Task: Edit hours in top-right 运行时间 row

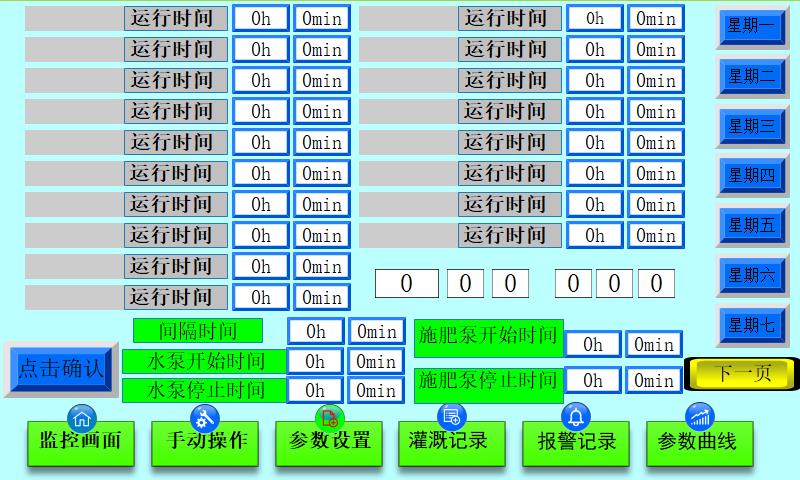Action: click(595, 18)
